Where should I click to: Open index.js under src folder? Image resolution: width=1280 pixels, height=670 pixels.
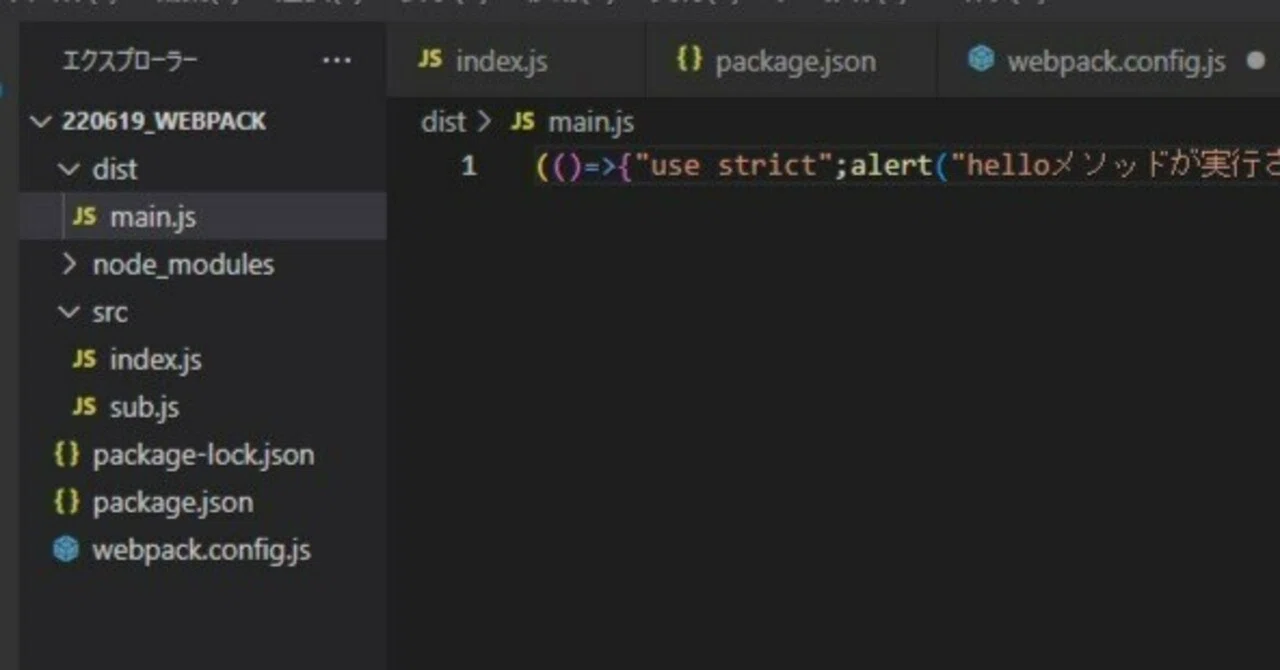[203, 359]
